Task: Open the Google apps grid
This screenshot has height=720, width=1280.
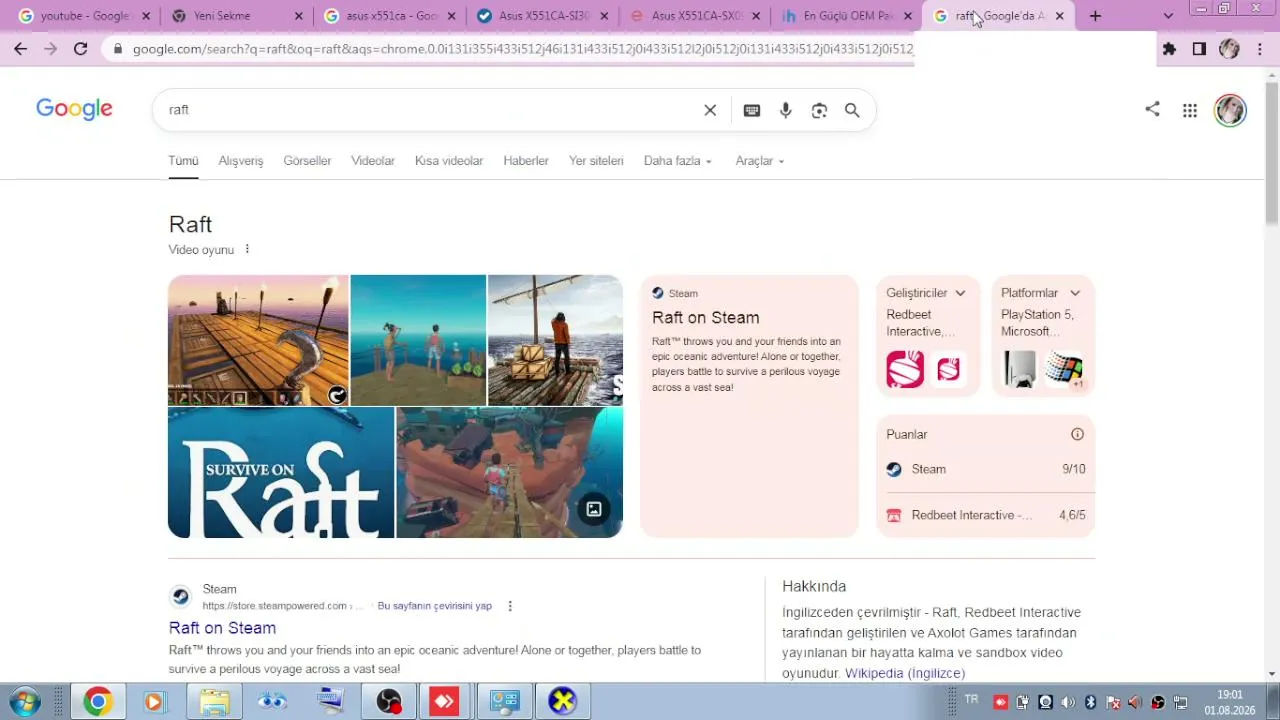Action: 1190,111
